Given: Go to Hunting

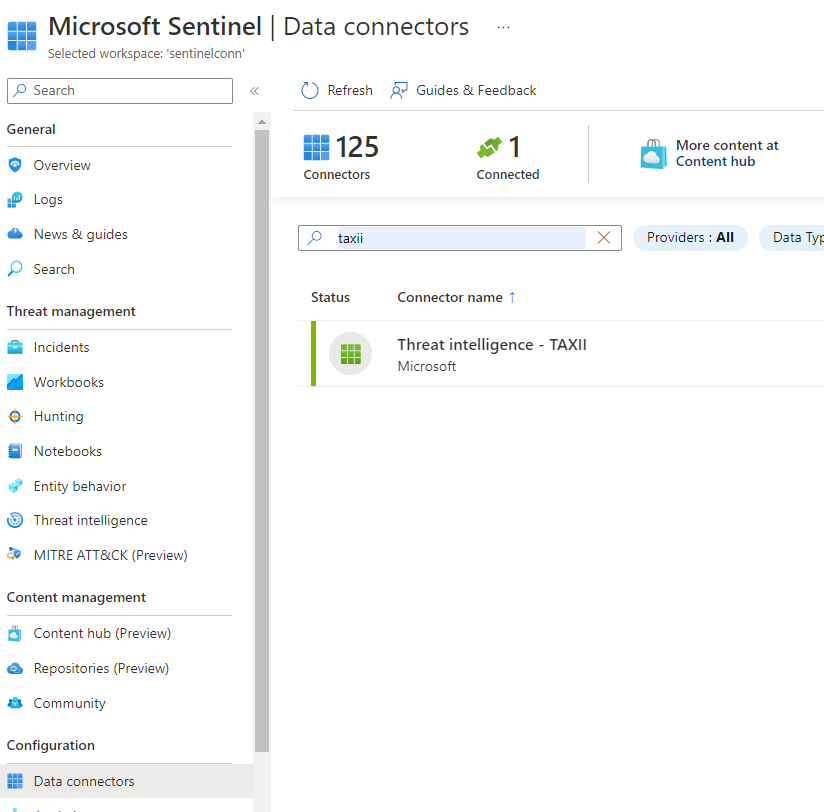Looking at the screenshot, I should coord(58,416).
